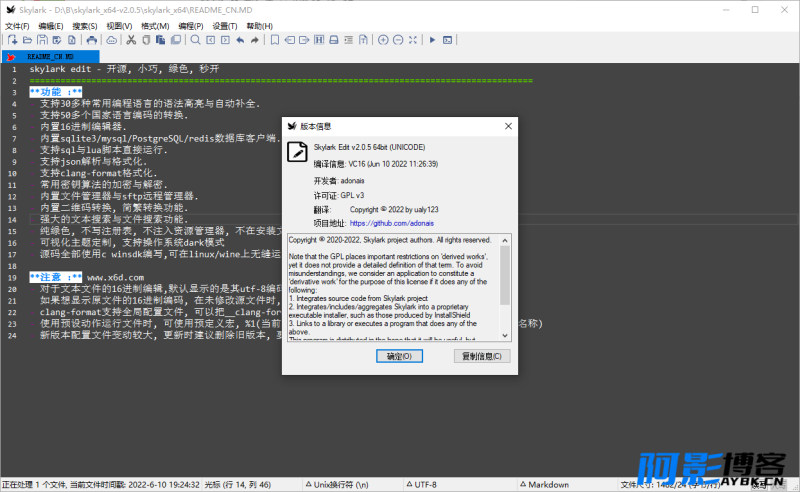The height and width of the screenshot is (492, 800).
Task: Open the 文件(F) menu
Action: [x=17, y=26]
